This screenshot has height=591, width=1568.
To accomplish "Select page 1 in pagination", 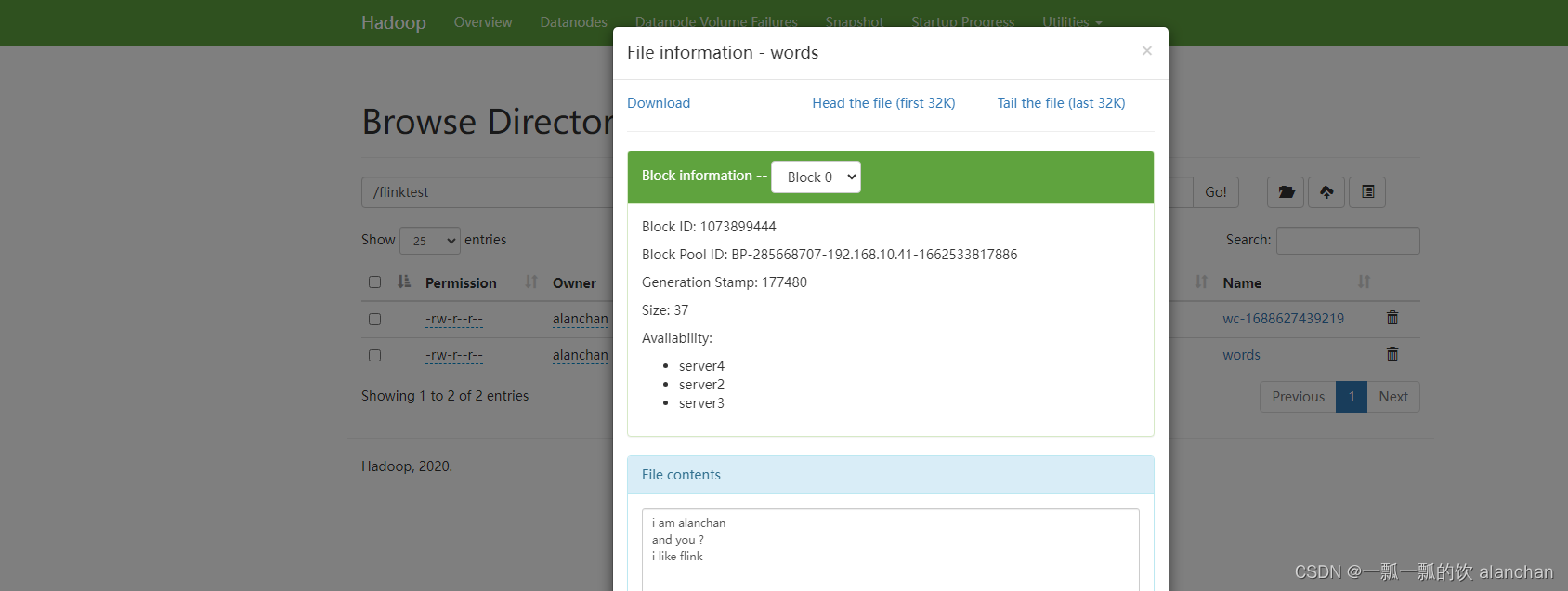I will coord(1352,397).
